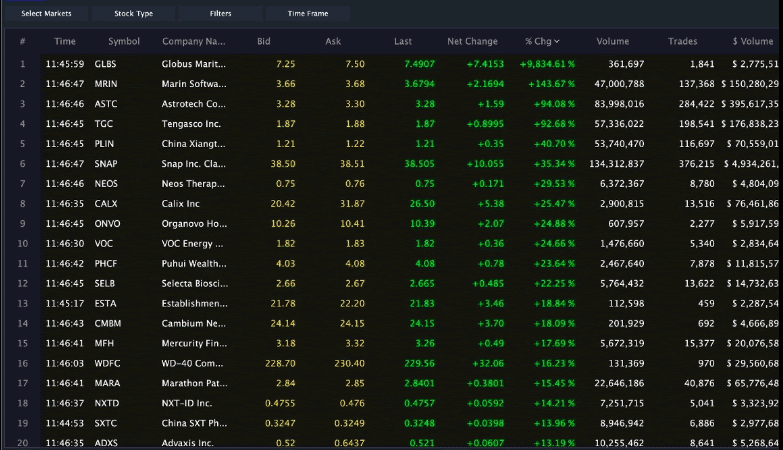Select the ESTA symbol
Image resolution: width=783 pixels, height=450 pixels.
pos(105,304)
